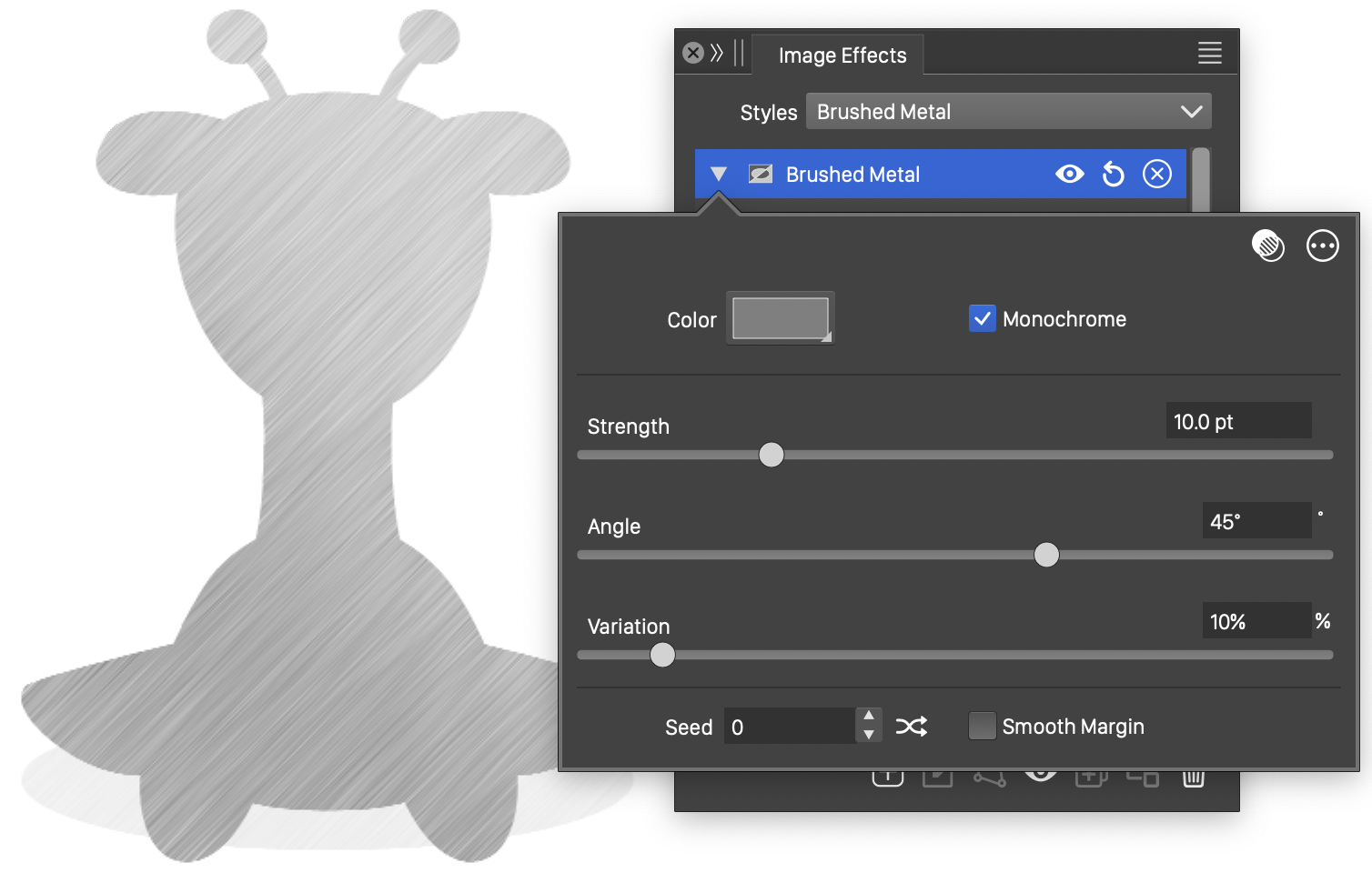
Task: Randomize the seed with the shuffle icon
Action: point(911,727)
